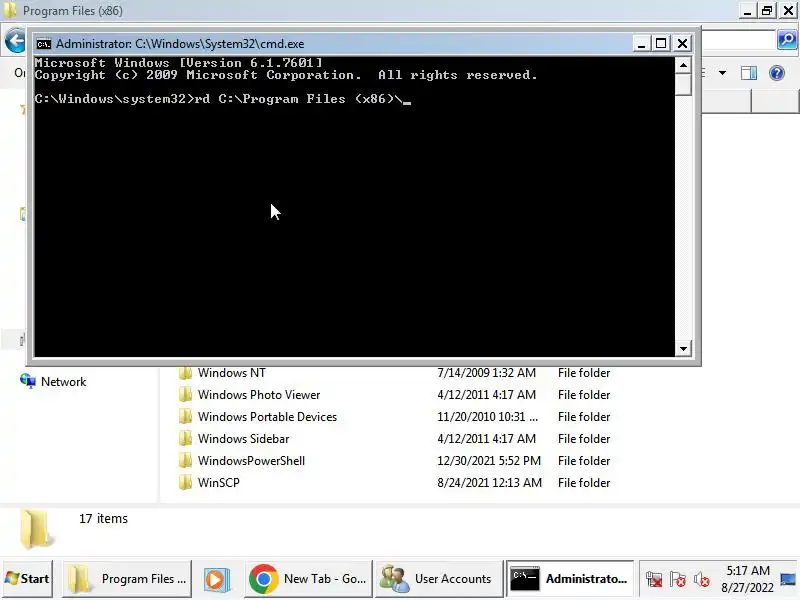Select the Windows Portable Devices folder icon
Viewport: 800px width, 600px height.
point(185,417)
